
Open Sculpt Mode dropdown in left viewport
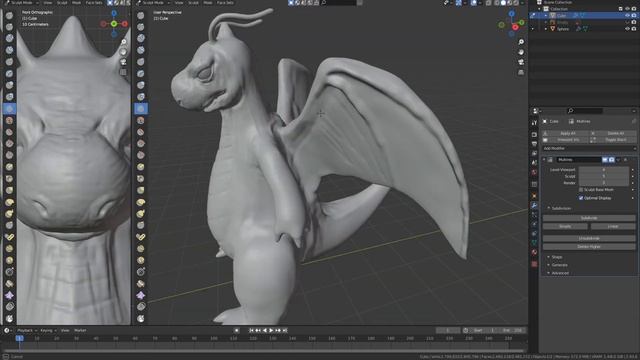pos(22,3)
